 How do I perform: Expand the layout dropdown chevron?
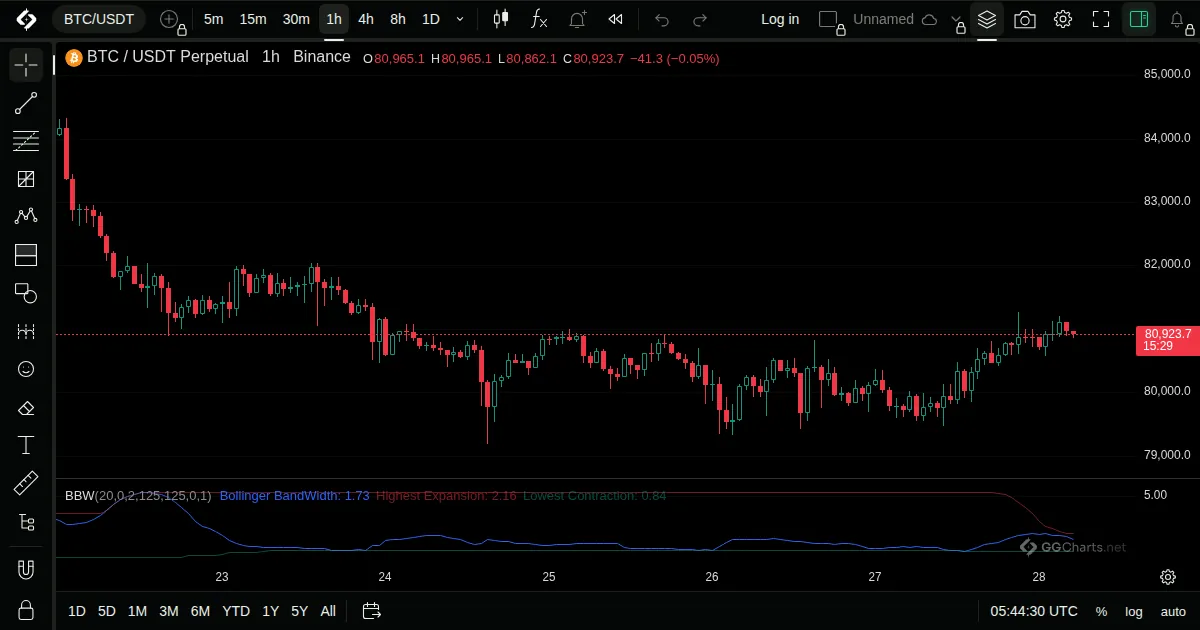[x=957, y=19]
